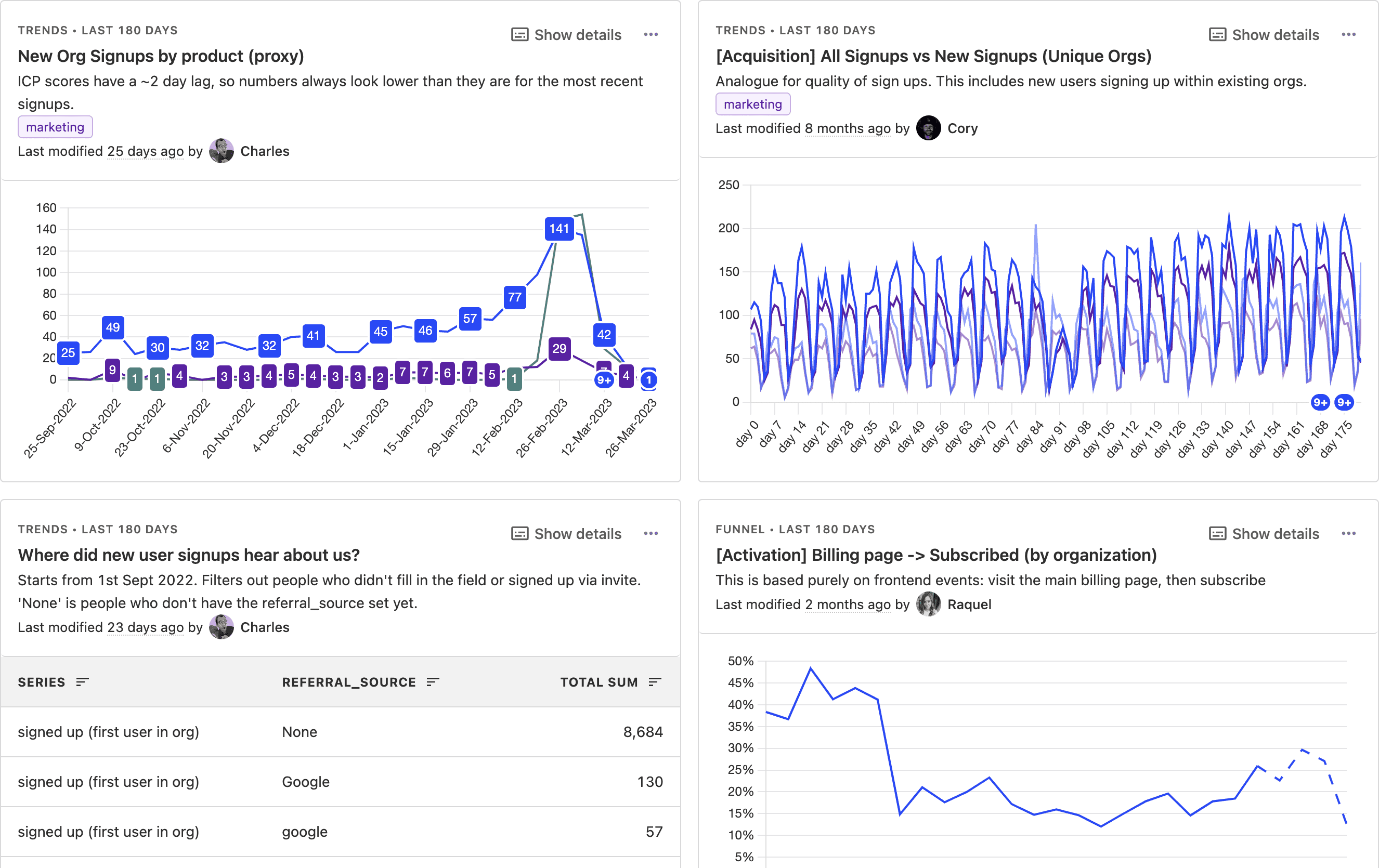Open more options menu on New Org Signups card
Screen dimensions: 1379x868
[651, 34]
